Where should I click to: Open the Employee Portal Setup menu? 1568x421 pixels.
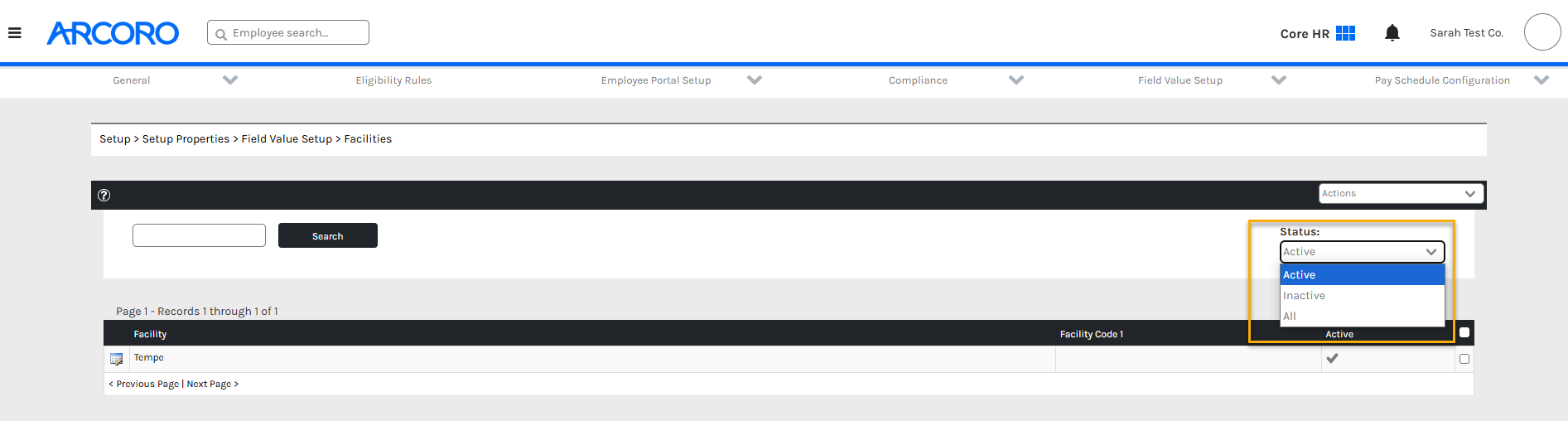click(x=656, y=80)
